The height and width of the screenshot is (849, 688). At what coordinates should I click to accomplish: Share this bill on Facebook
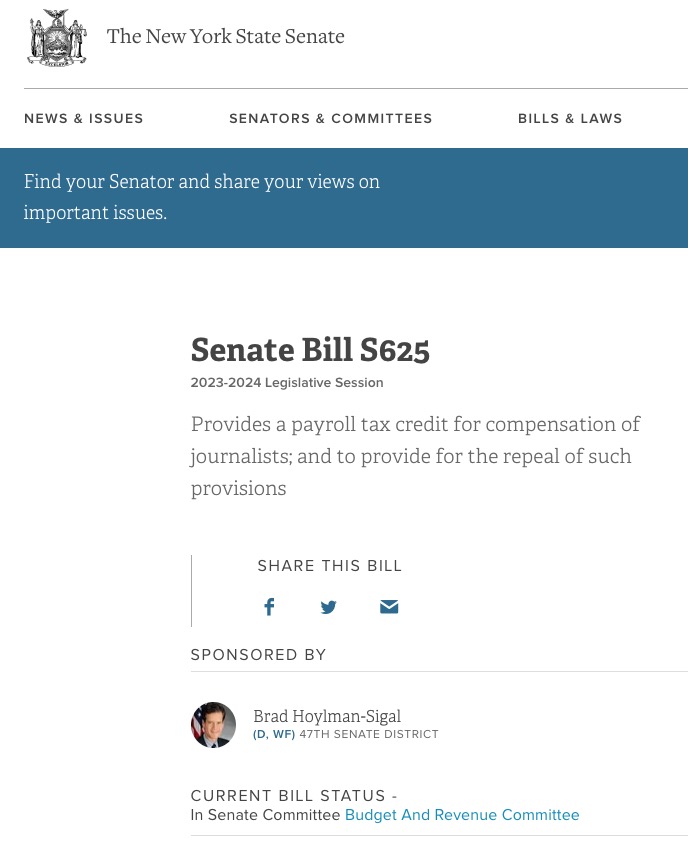click(269, 607)
